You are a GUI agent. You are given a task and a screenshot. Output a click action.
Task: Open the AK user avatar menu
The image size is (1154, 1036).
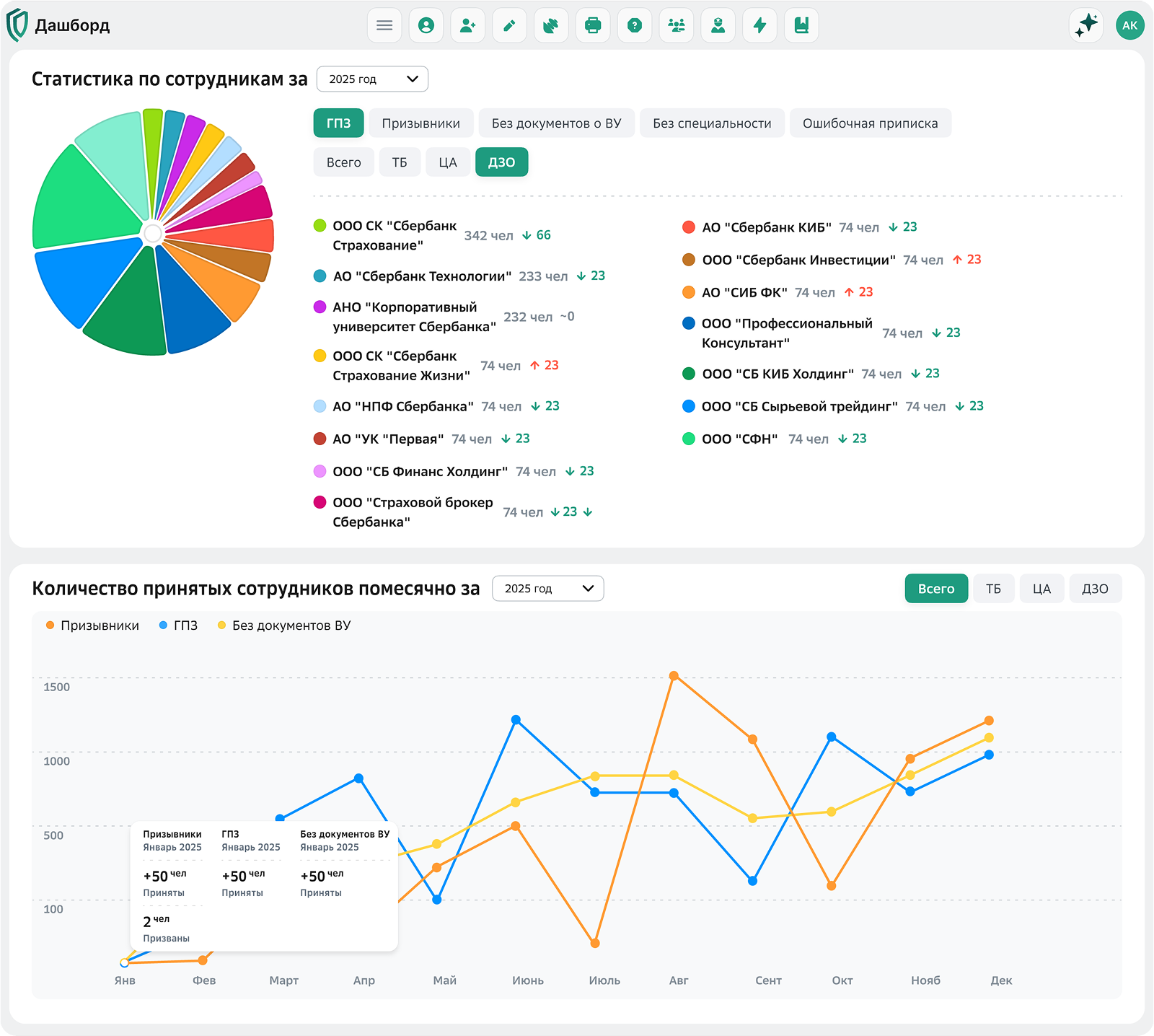tap(1129, 25)
